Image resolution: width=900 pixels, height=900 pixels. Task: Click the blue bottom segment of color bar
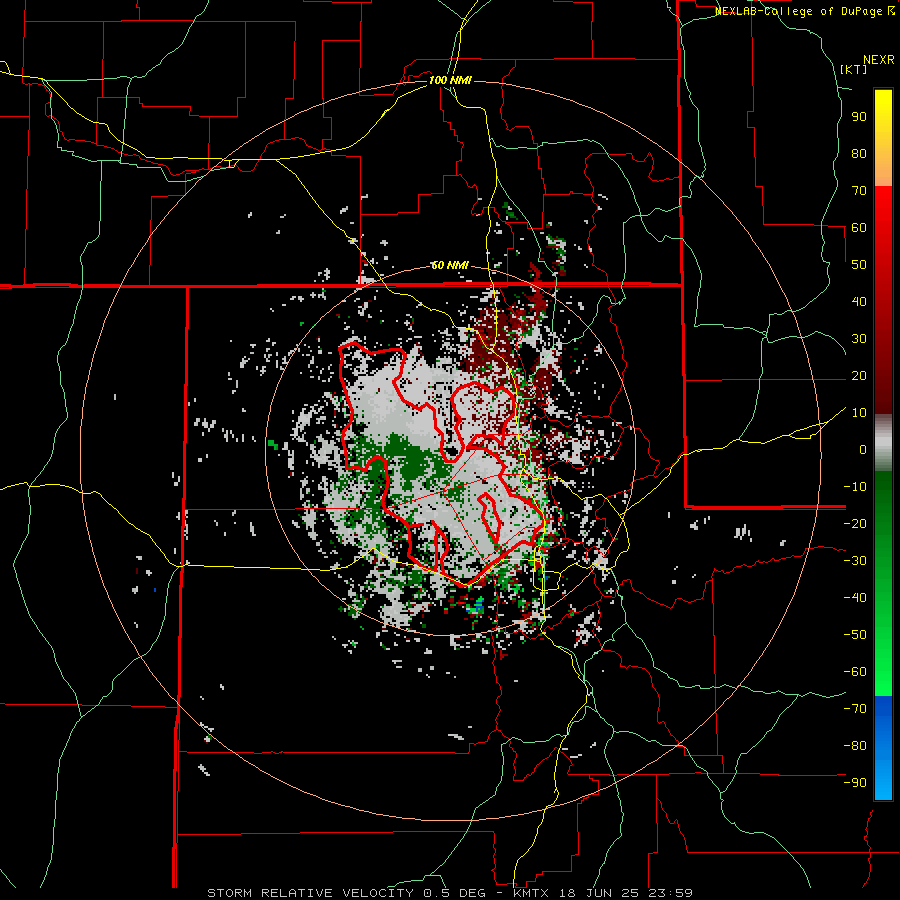883,748
